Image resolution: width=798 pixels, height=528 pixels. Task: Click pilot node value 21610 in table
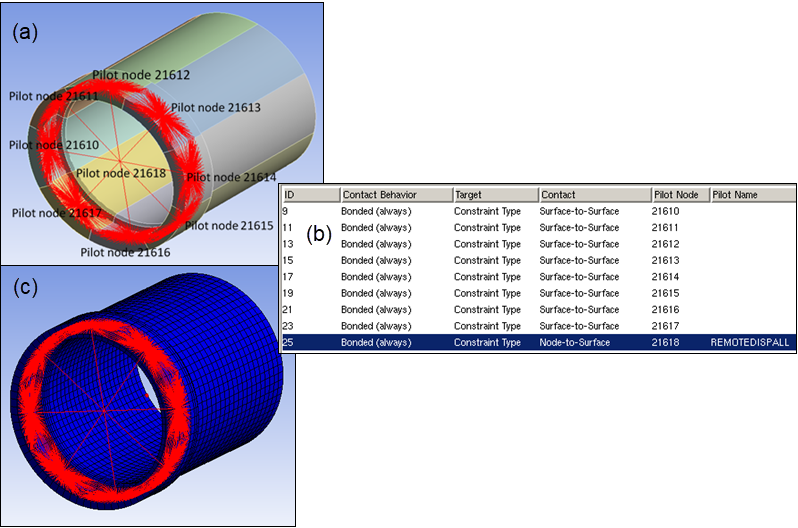(x=665, y=211)
